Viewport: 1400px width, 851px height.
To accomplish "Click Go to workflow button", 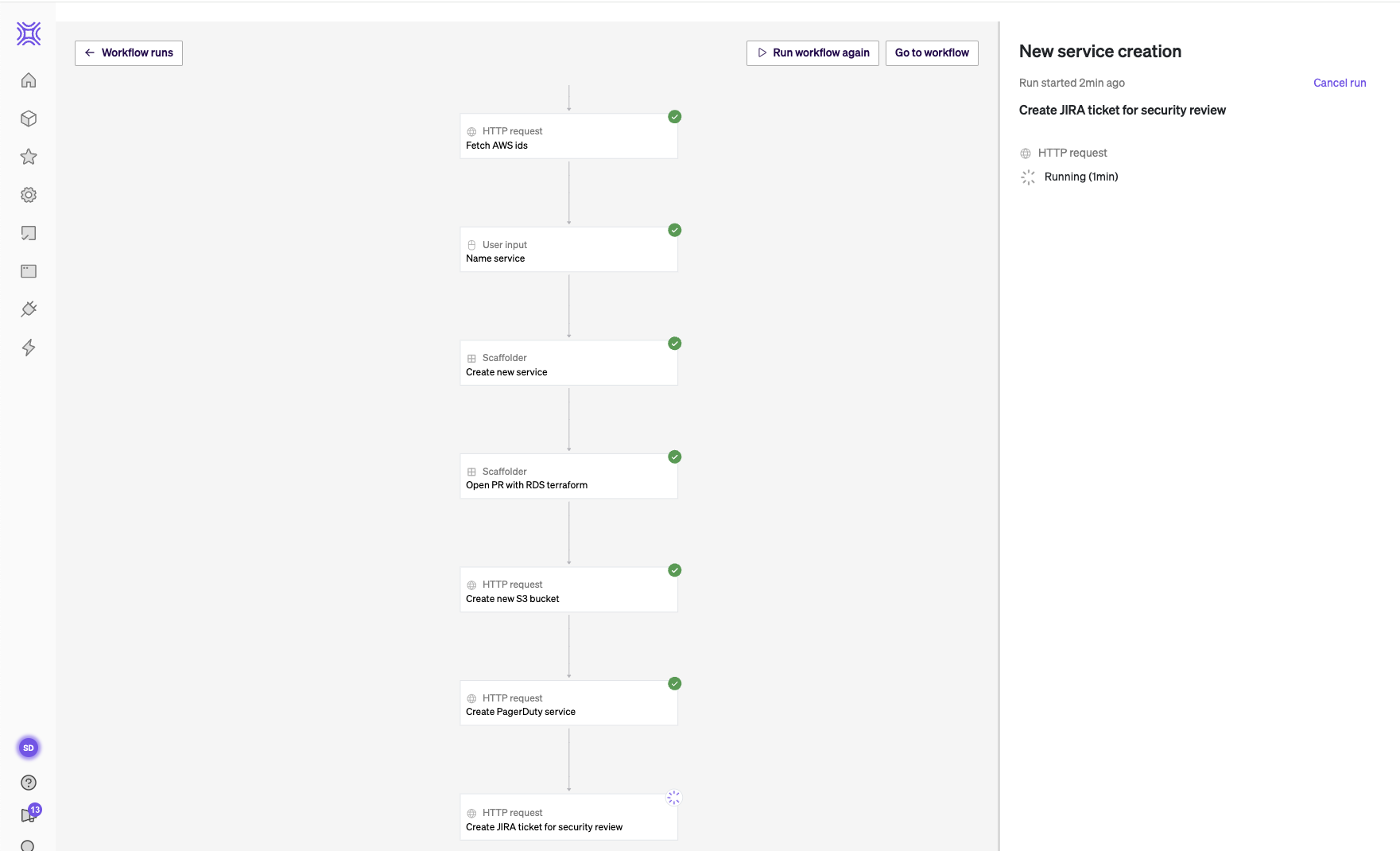I will pyautogui.click(x=932, y=53).
